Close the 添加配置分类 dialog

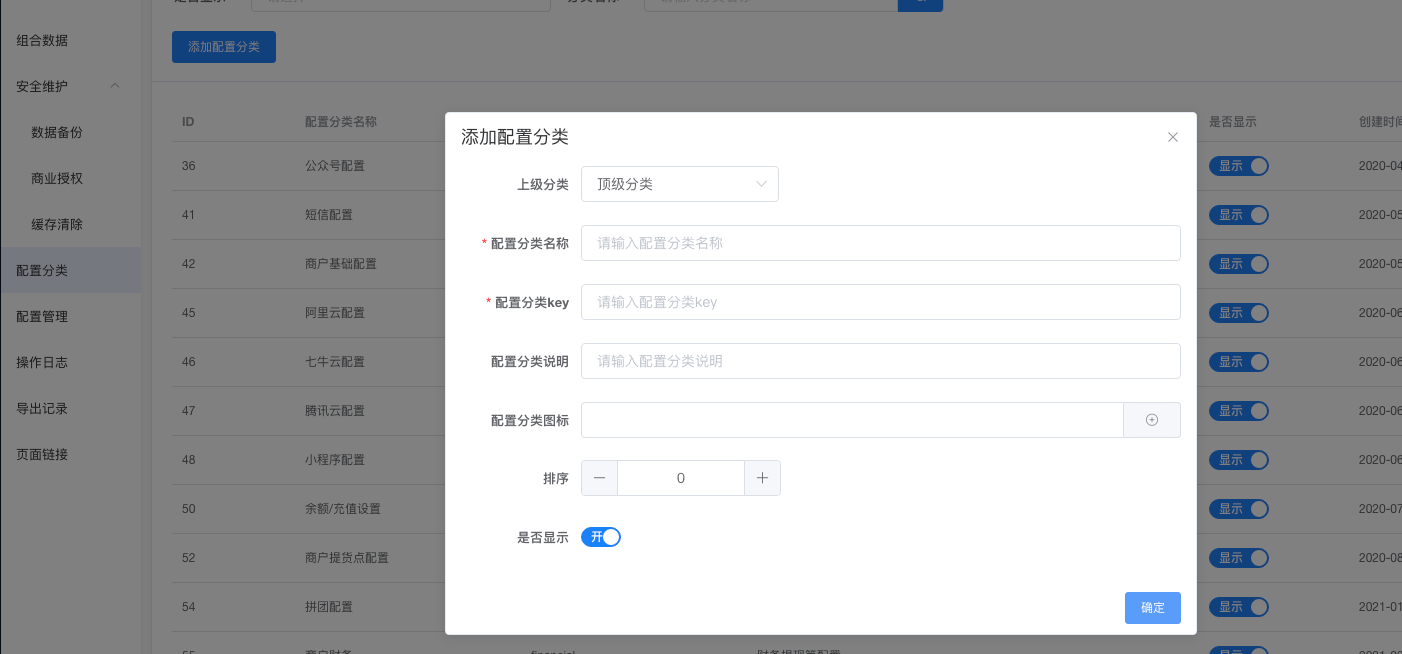coord(1173,137)
